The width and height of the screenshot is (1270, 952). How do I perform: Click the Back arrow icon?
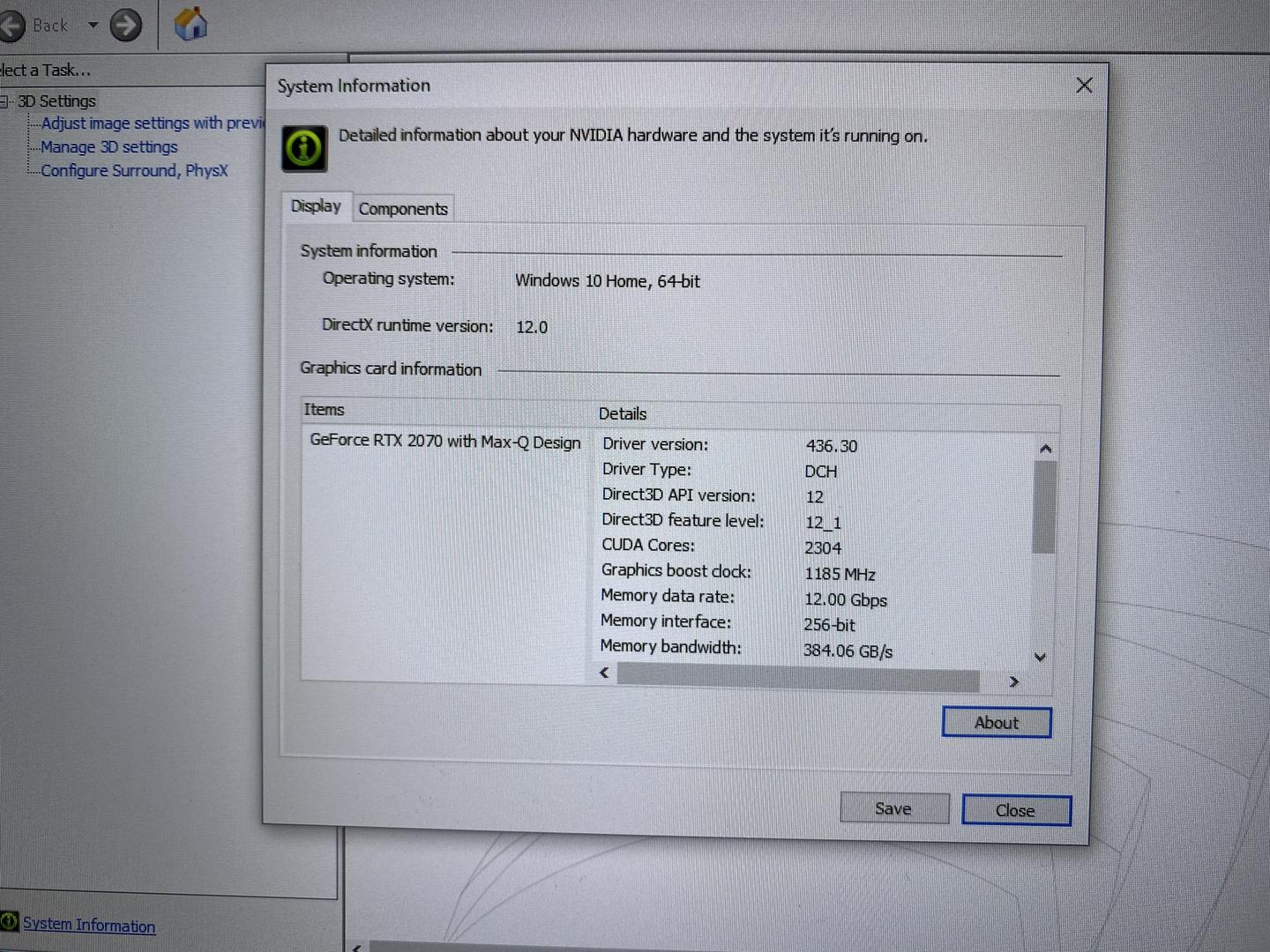coord(11,26)
